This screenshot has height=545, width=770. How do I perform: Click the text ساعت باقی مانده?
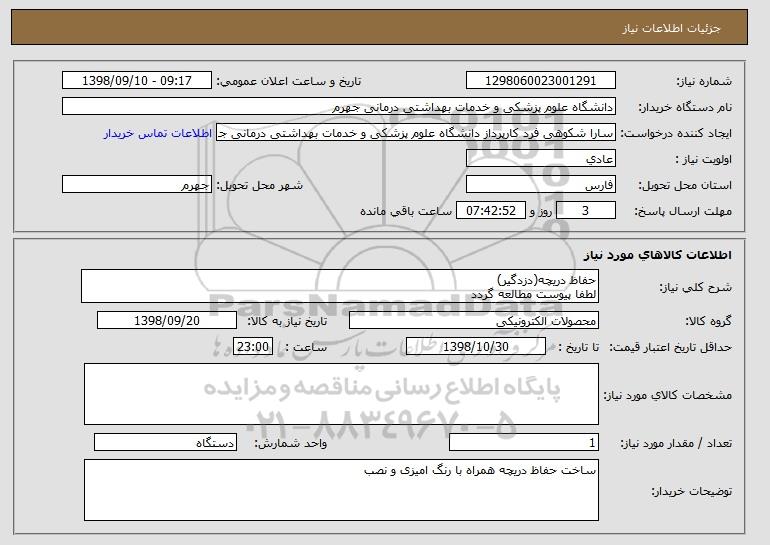point(406,211)
